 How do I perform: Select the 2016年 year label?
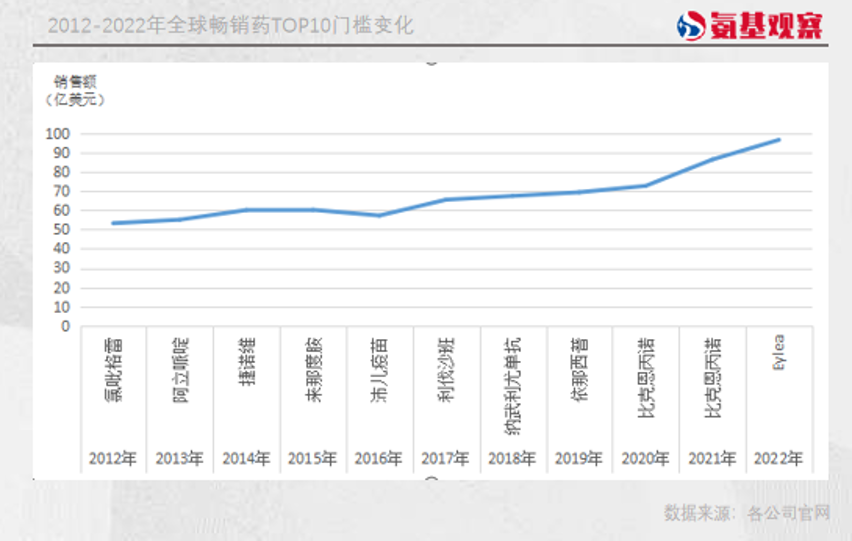pos(379,458)
